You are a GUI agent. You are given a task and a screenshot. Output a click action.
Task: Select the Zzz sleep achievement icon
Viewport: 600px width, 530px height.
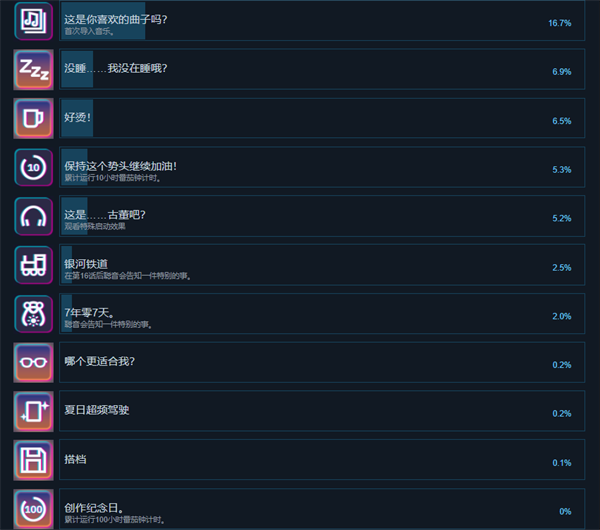(x=33, y=69)
